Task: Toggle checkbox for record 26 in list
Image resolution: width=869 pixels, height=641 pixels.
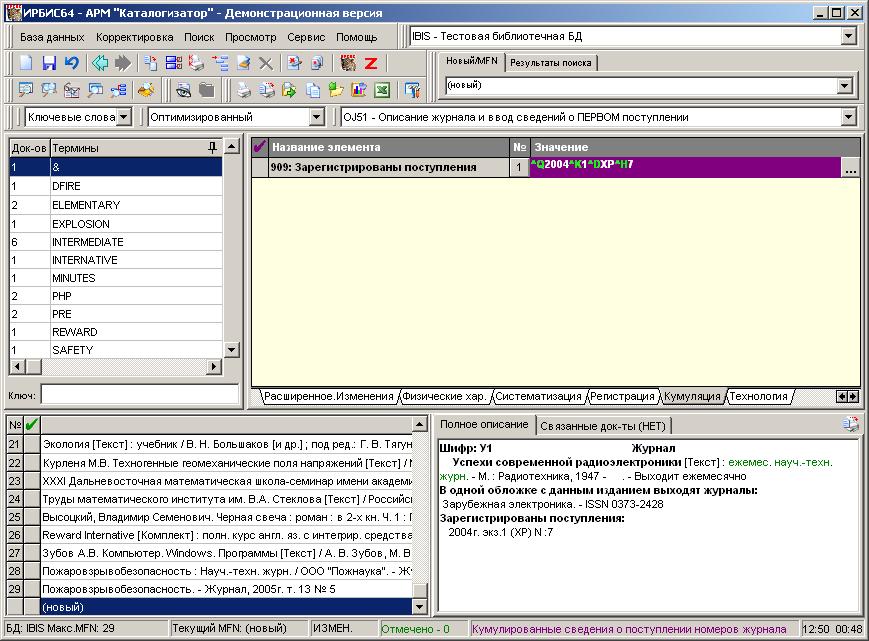Action: pos(32,535)
